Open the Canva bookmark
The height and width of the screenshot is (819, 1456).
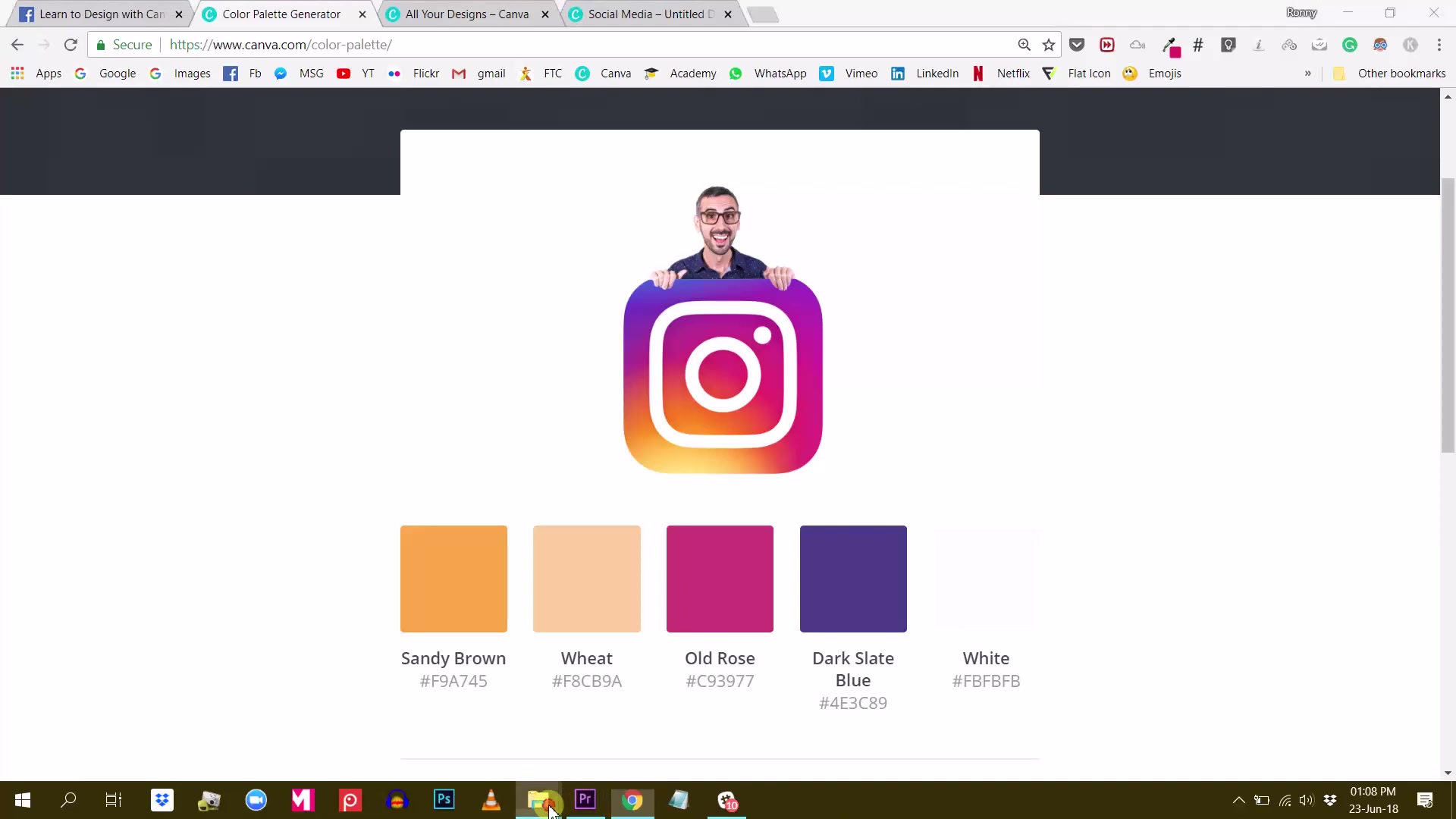click(x=604, y=74)
